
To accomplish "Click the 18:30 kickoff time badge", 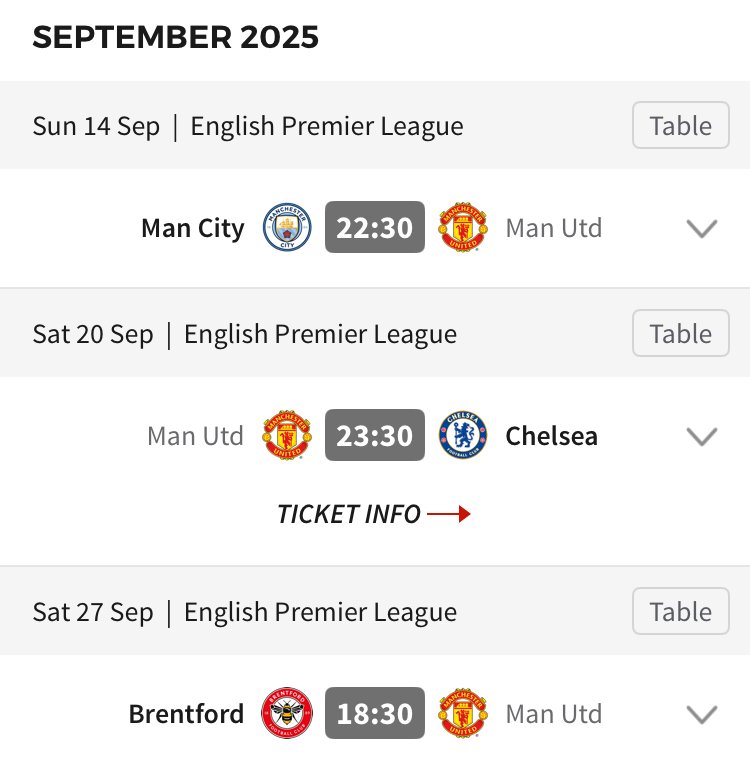I will (x=375, y=713).
